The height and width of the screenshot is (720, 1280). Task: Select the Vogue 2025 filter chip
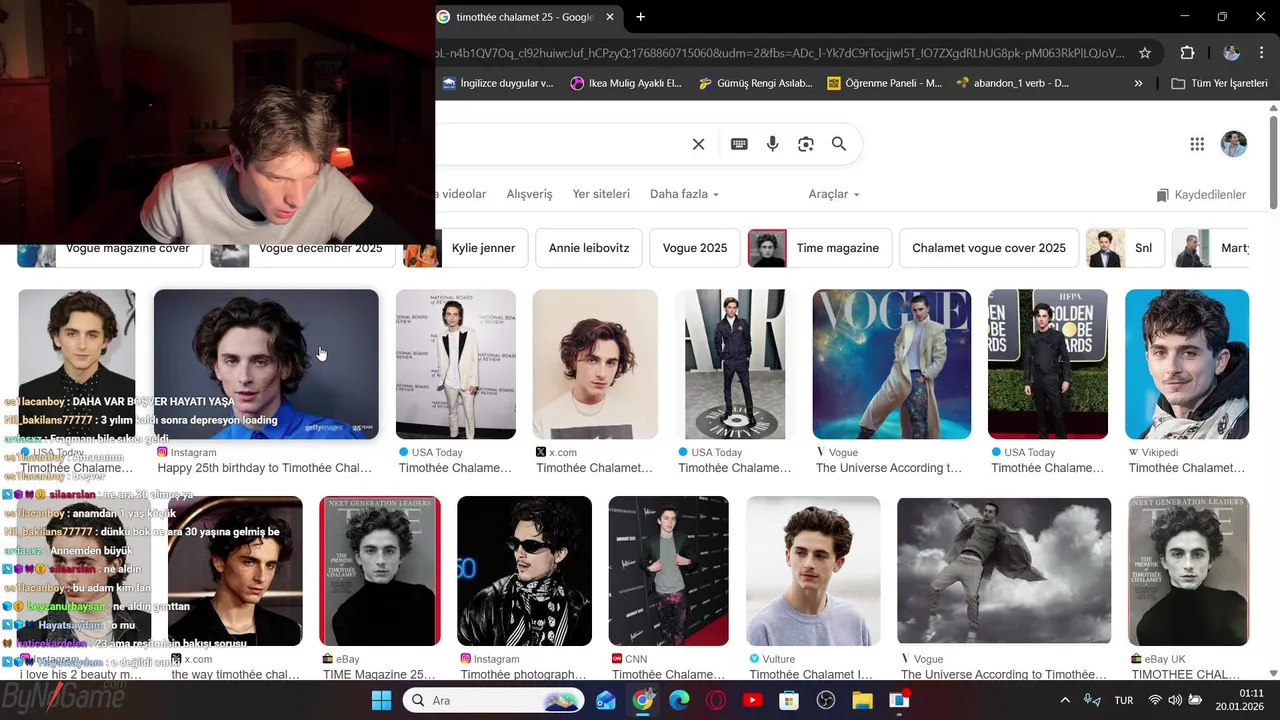695,248
